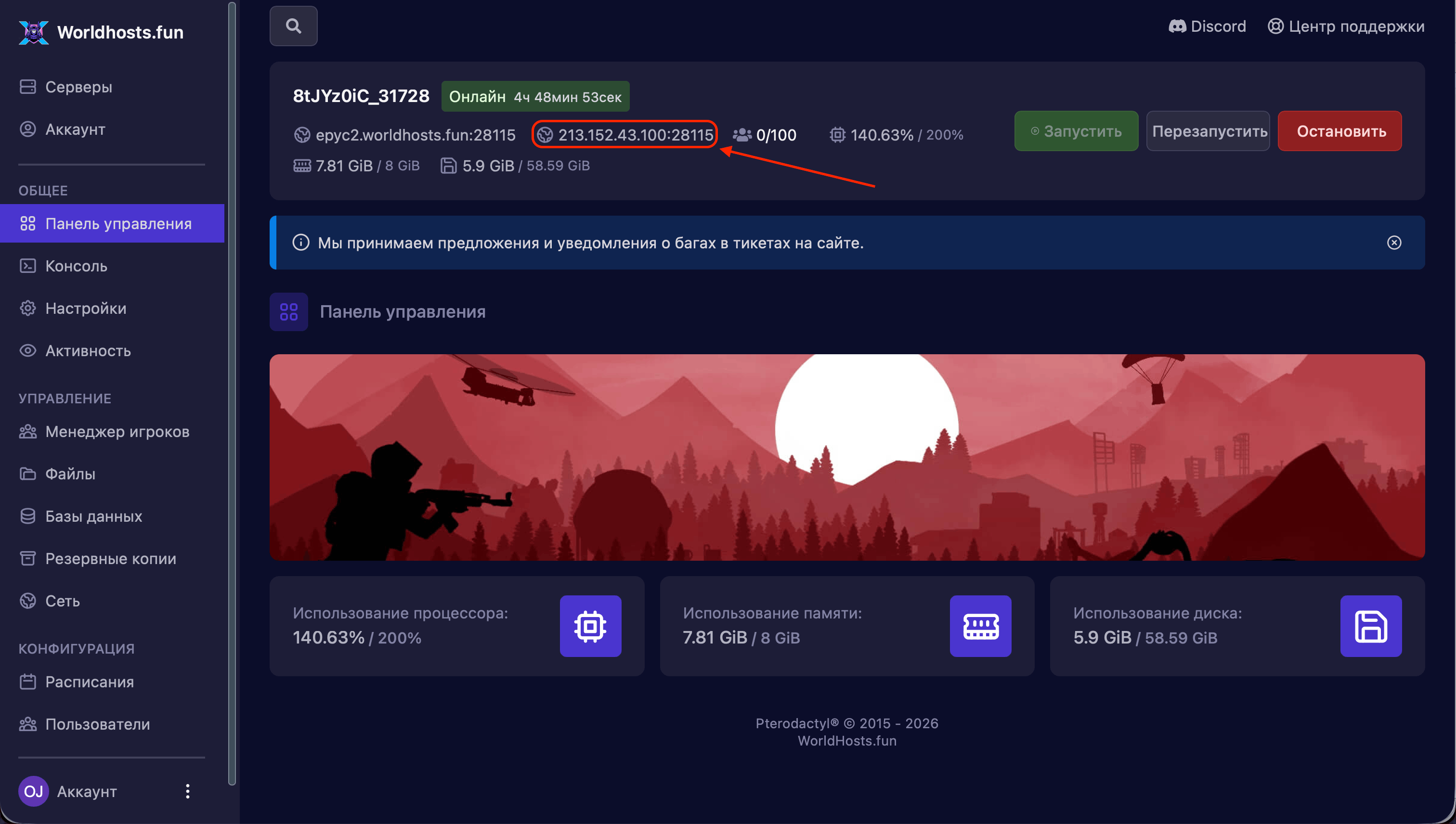This screenshot has width=1456, height=824.
Task: Dismiss the bug-report notice banner
Action: coord(1394,243)
